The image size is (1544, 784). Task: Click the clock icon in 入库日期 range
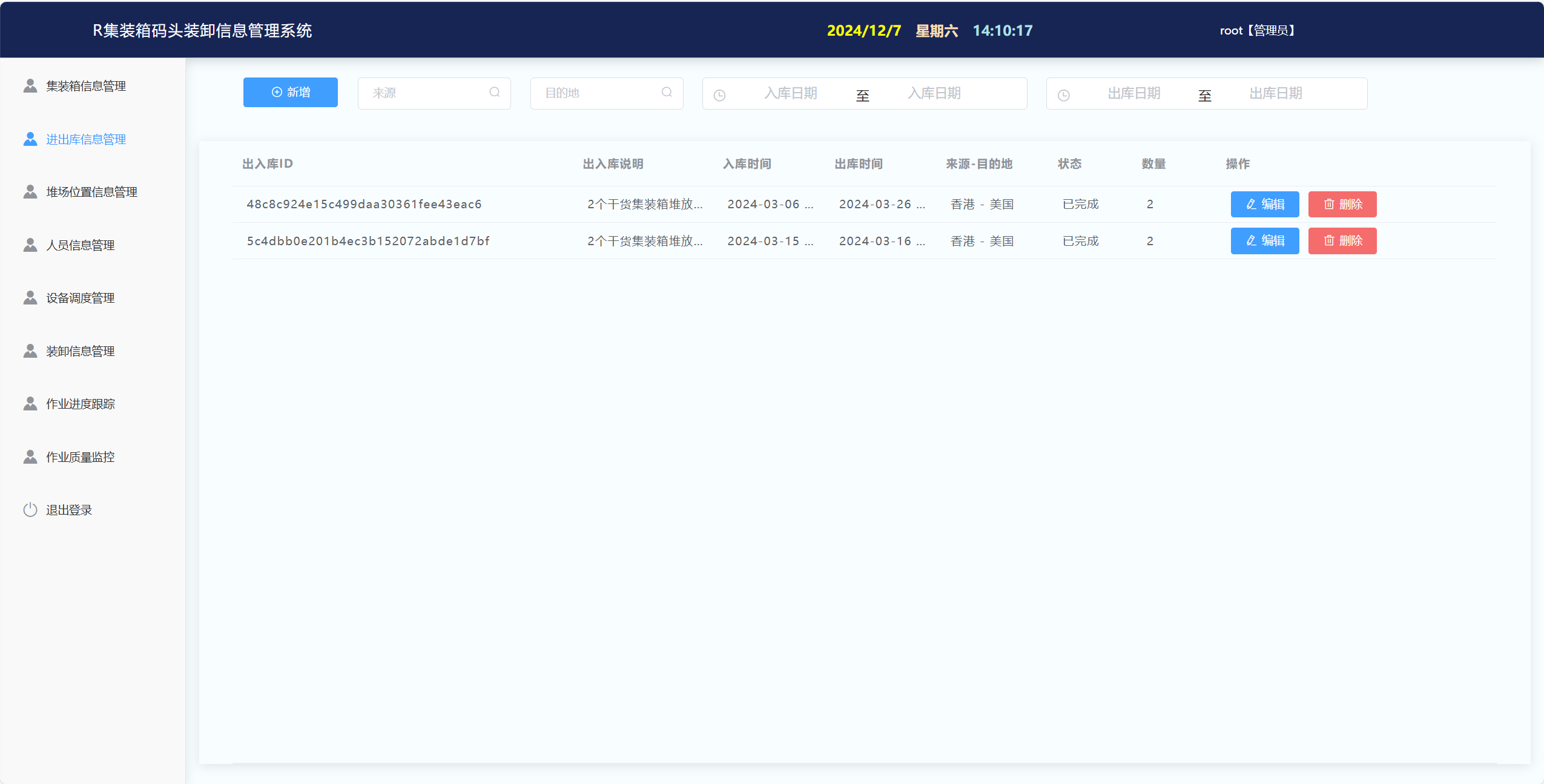719,95
